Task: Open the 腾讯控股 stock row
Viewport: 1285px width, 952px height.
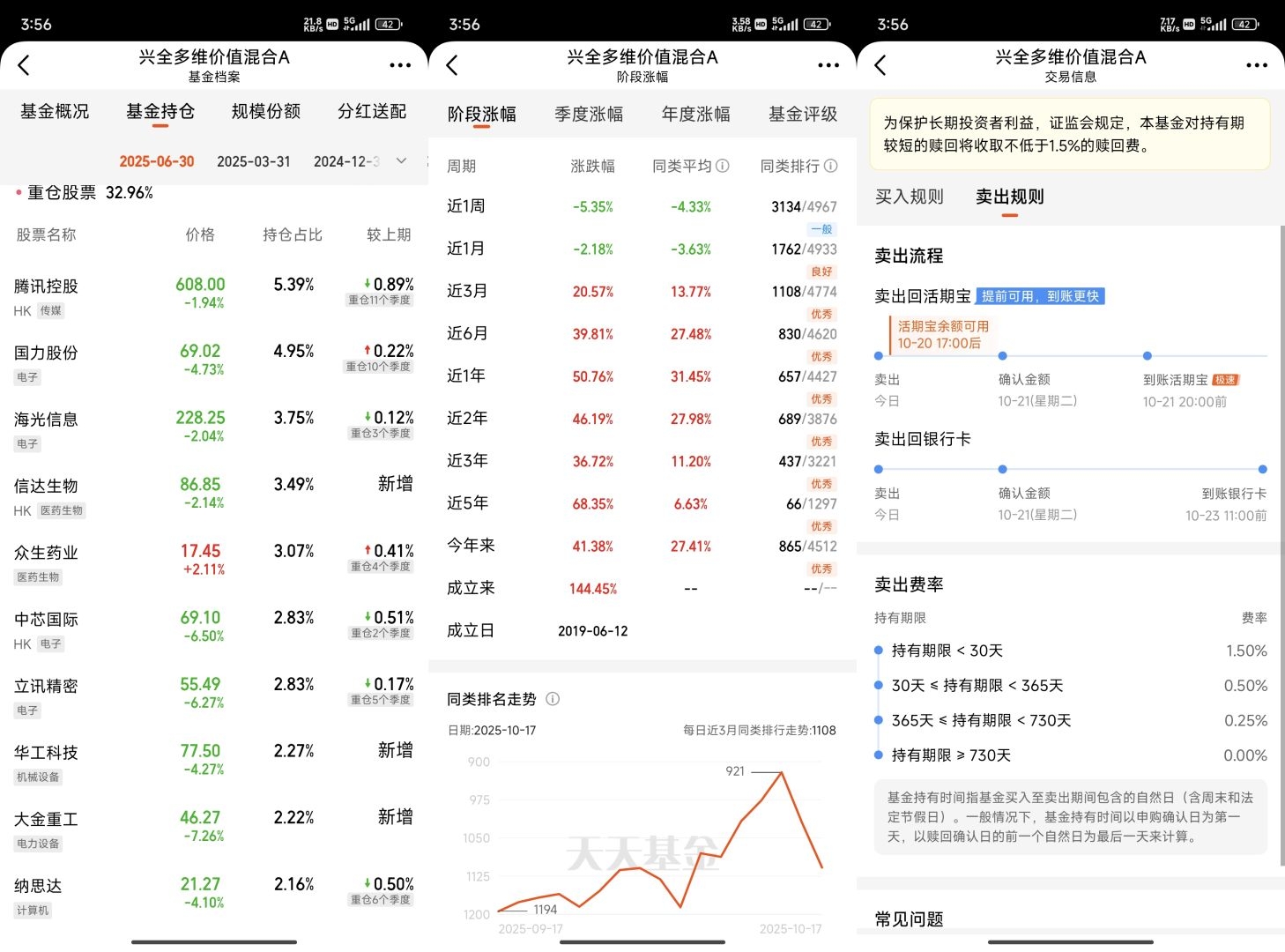Action: click(214, 297)
